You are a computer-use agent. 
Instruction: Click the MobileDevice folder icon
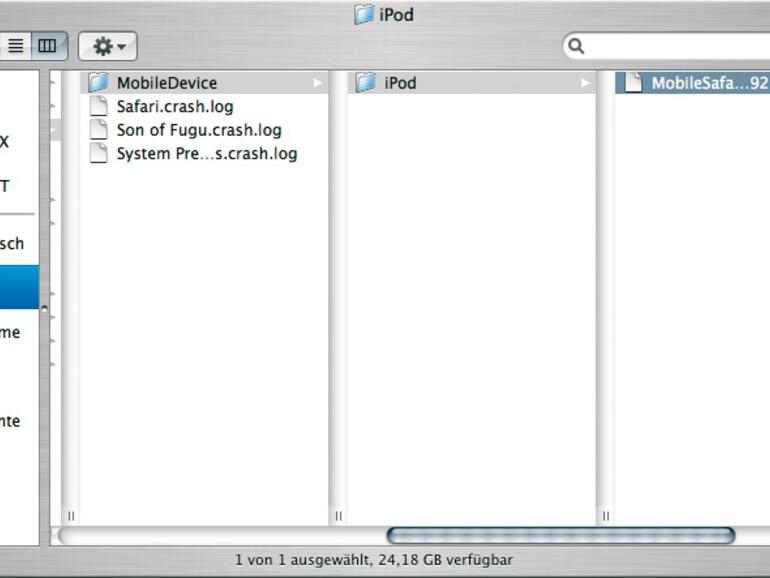coord(99,83)
